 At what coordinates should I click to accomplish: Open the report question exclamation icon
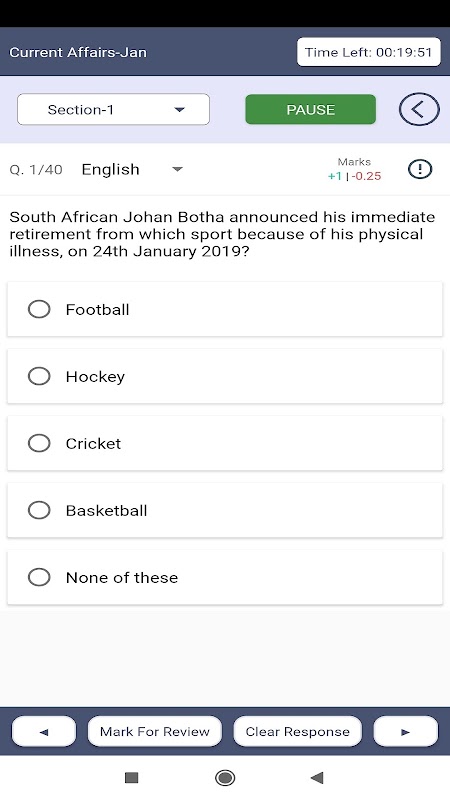[x=420, y=169]
